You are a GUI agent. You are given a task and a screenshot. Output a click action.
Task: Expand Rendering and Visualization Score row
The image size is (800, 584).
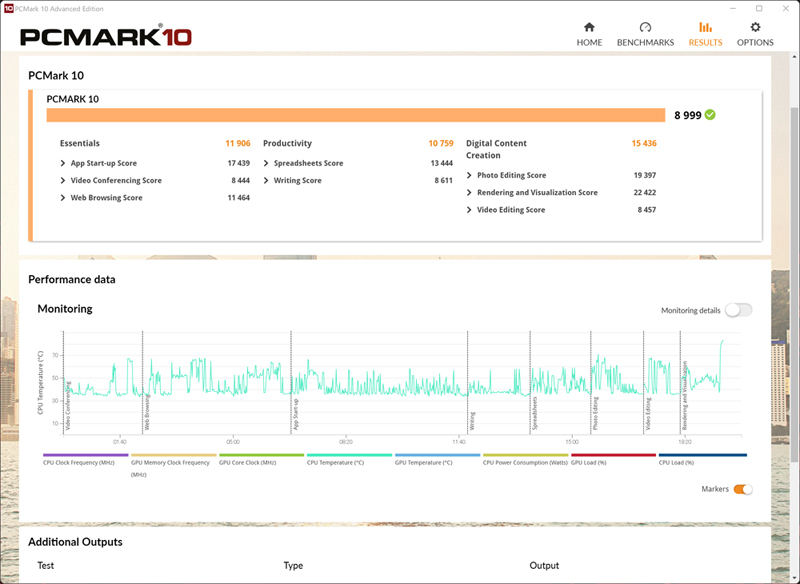coord(469,193)
